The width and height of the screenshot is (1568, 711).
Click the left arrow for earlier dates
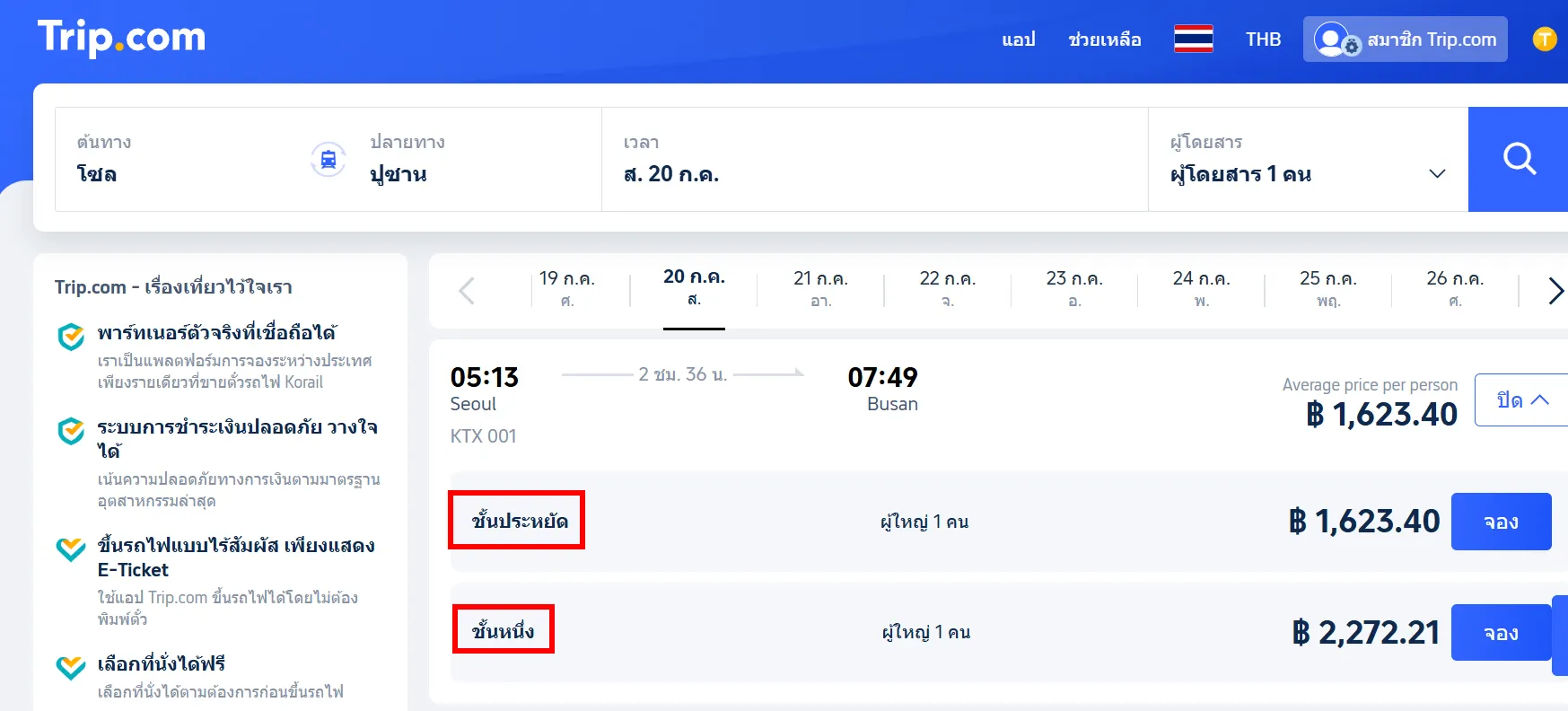pyautogui.click(x=466, y=291)
